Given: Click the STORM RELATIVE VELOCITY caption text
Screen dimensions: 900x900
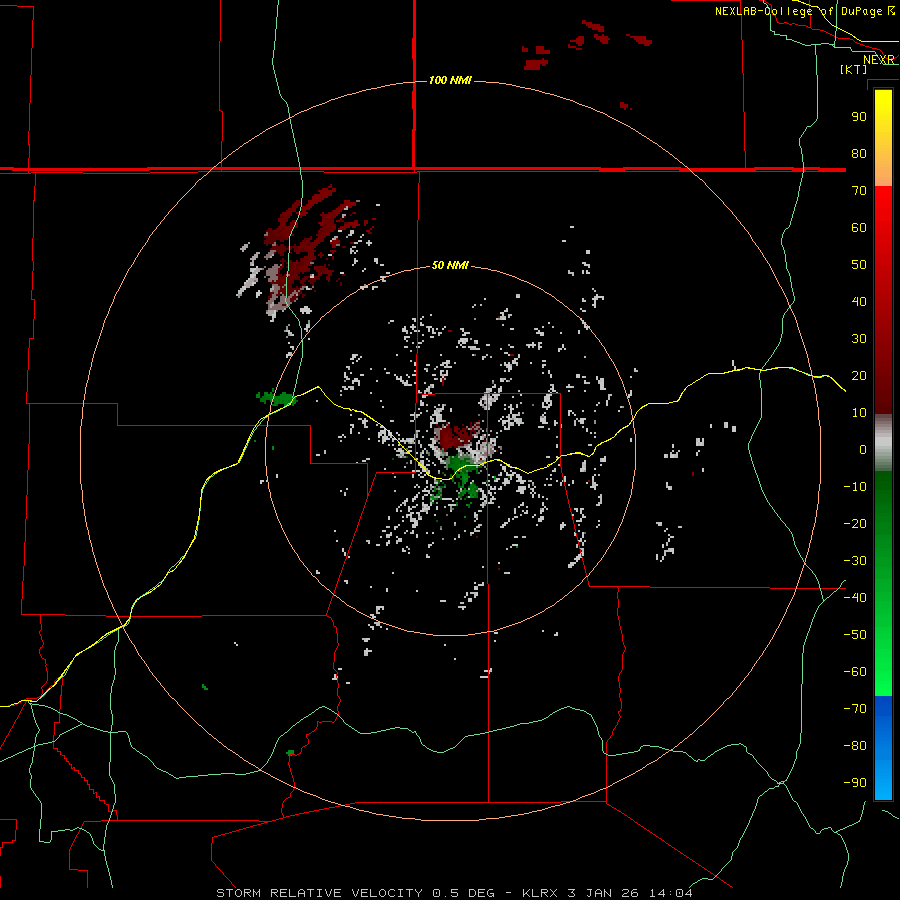Looking at the screenshot, I should [319, 893].
